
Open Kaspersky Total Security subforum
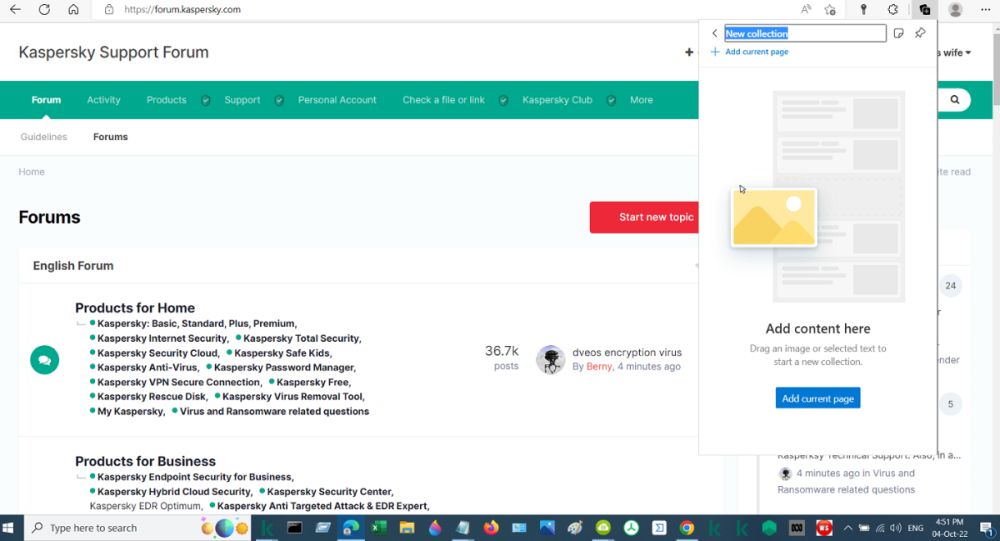tap(302, 338)
